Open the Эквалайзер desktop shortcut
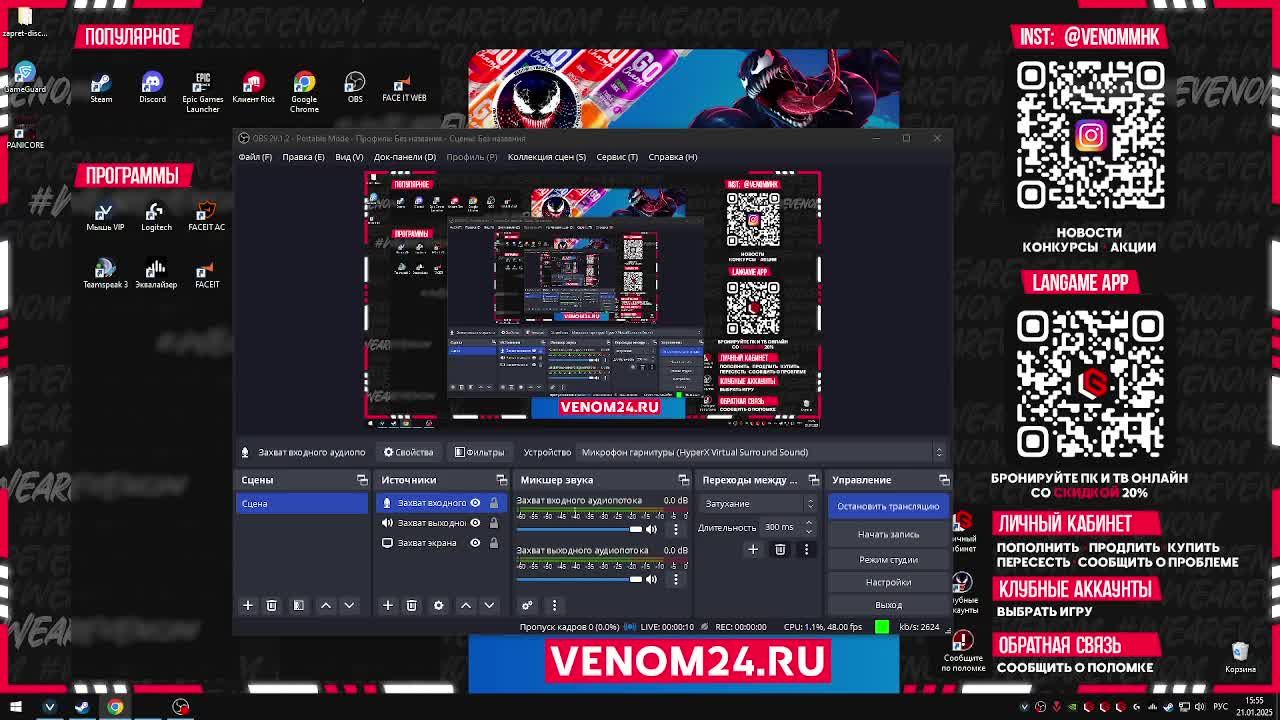This screenshot has width=1280, height=720. [x=156, y=273]
